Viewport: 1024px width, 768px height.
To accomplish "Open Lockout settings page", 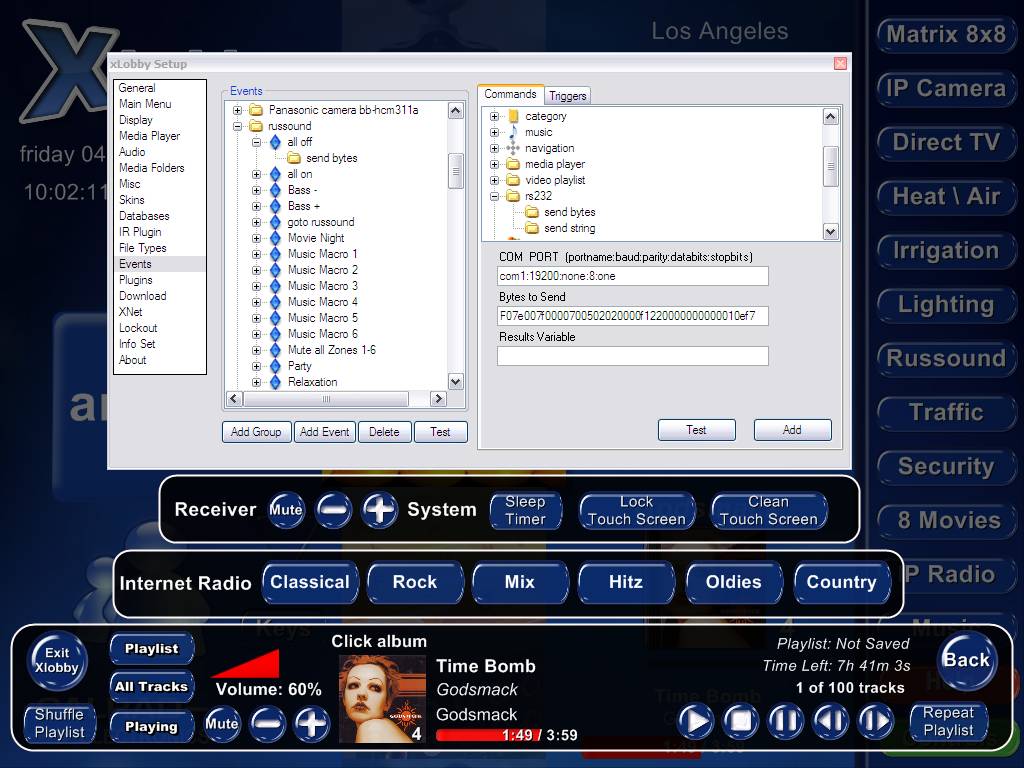I will [138, 328].
